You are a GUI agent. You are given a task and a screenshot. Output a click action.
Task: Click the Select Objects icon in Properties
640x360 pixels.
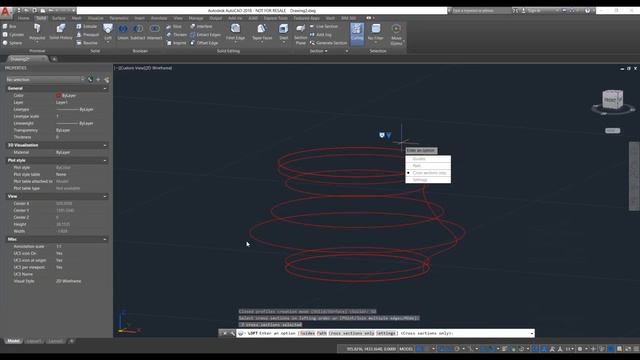tap(98, 80)
